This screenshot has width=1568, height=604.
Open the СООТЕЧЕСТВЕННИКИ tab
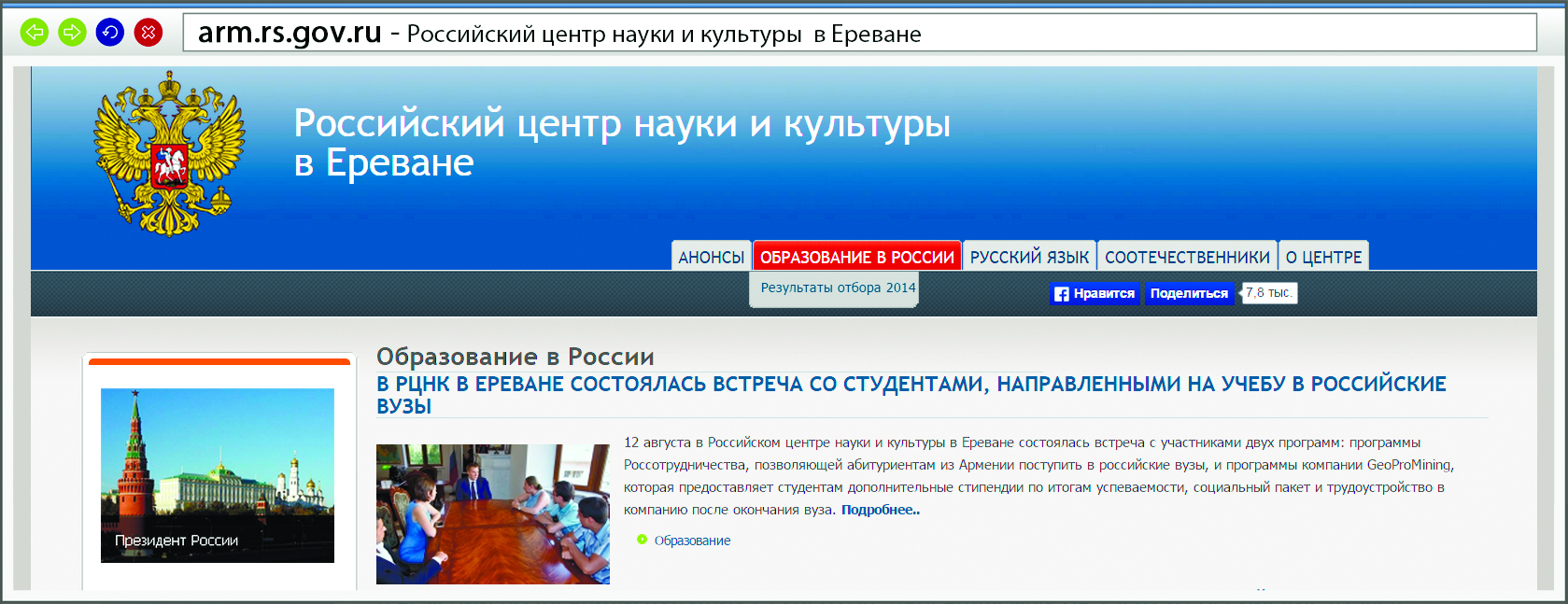[1187, 257]
